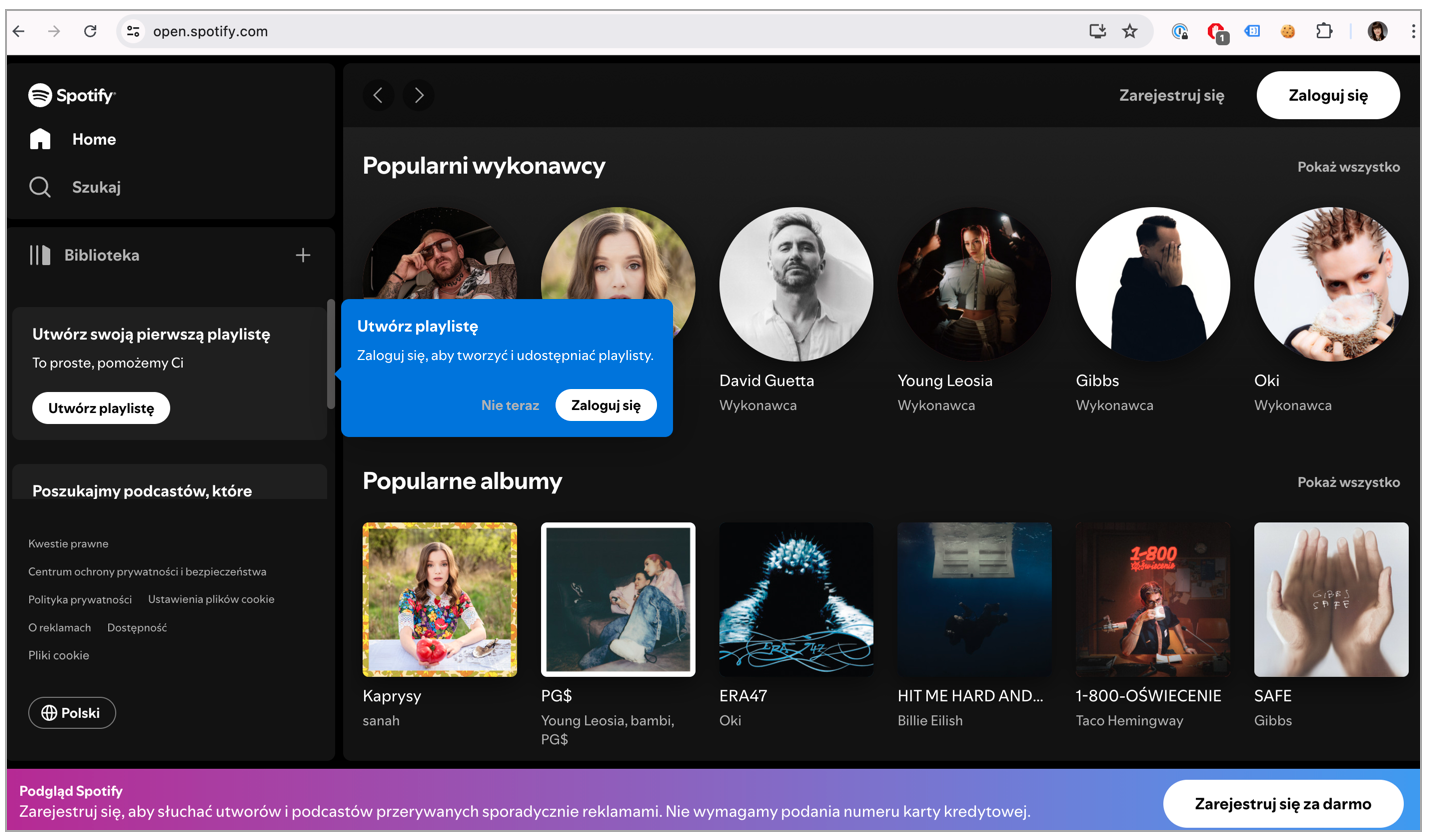Open search using the magnifier icon

pos(40,187)
